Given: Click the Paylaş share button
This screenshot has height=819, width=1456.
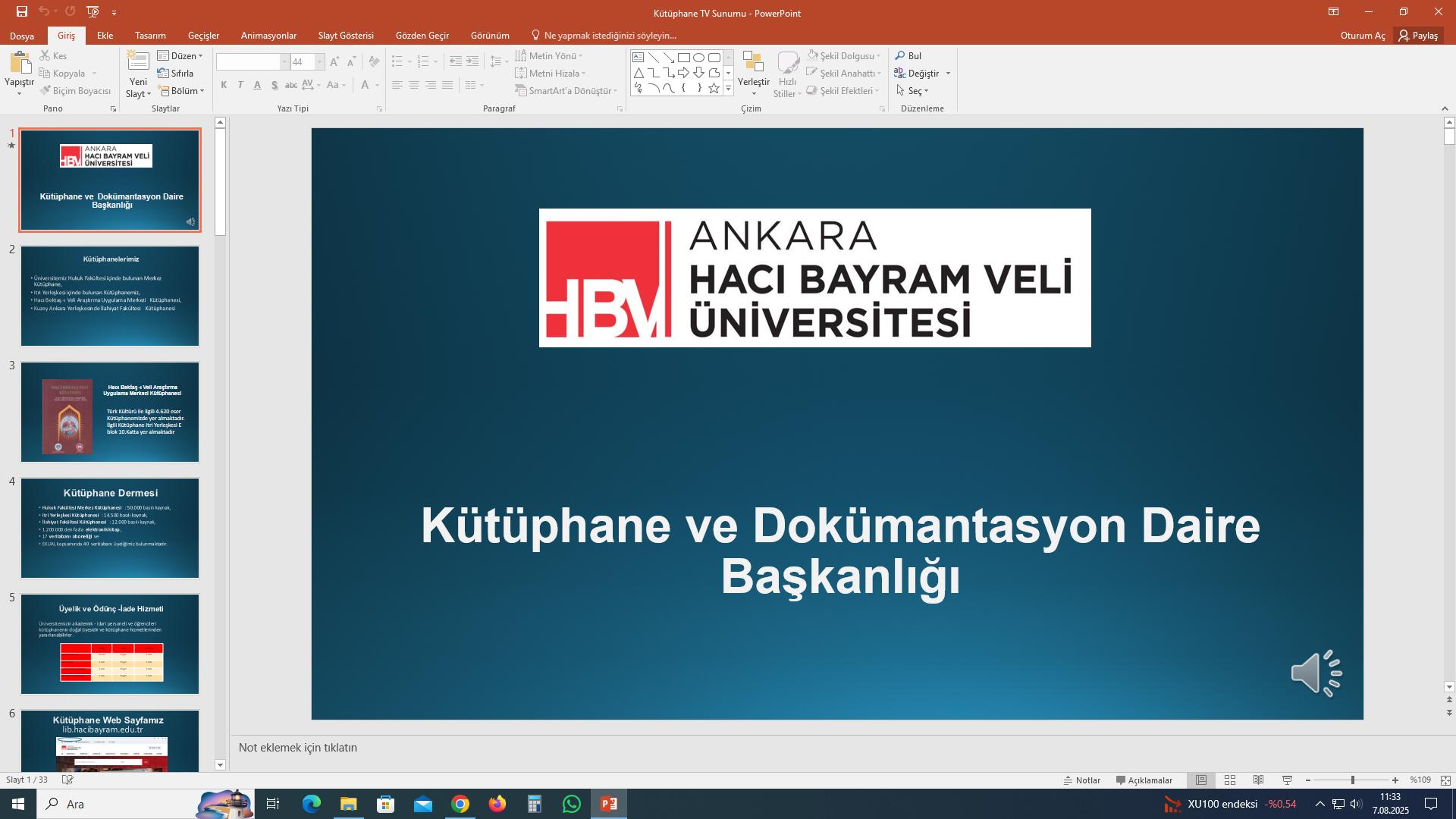Looking at the screenshot, I should (x=1418, y=36).
